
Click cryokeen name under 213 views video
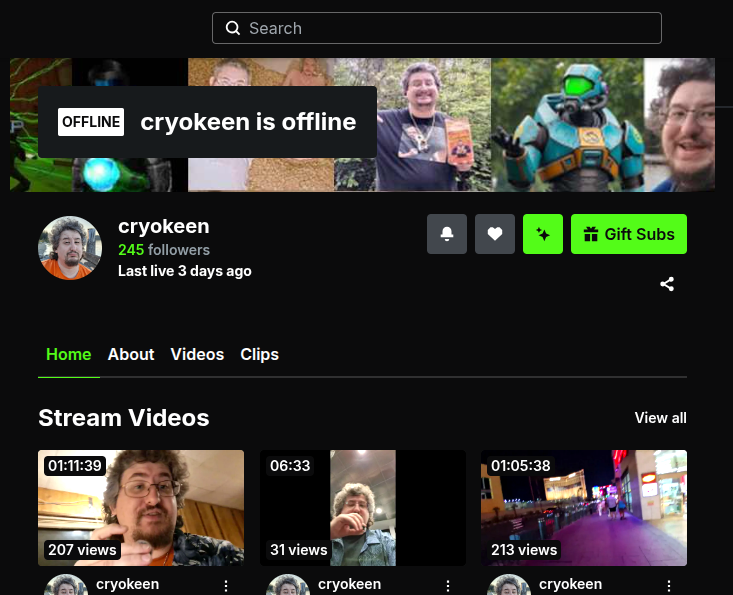coord(571,584)
